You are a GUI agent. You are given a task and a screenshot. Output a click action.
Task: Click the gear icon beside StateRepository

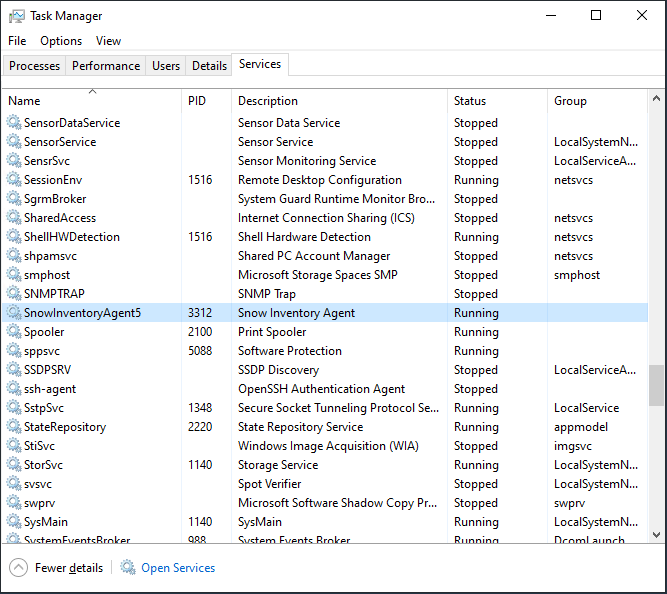point(14,427)
